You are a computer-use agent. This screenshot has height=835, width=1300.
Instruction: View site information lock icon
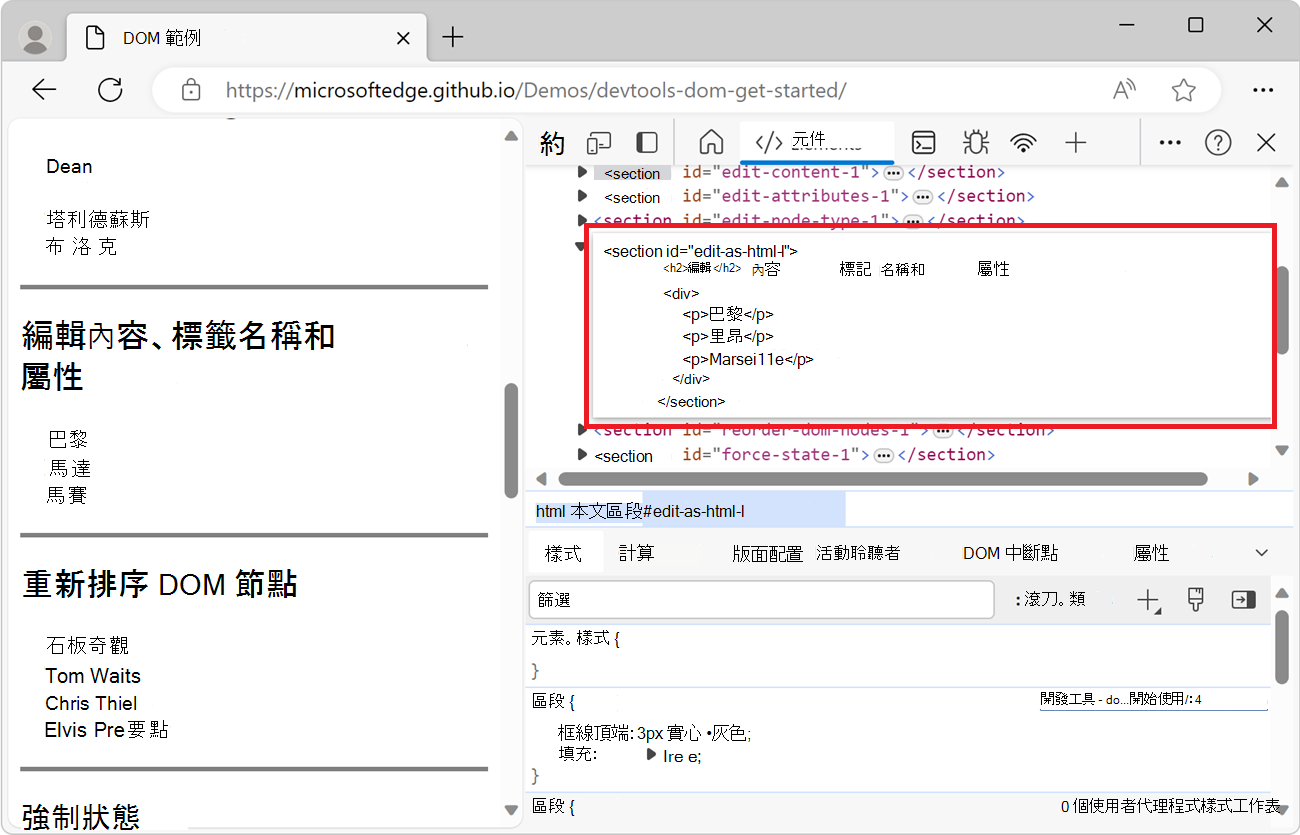191,90
